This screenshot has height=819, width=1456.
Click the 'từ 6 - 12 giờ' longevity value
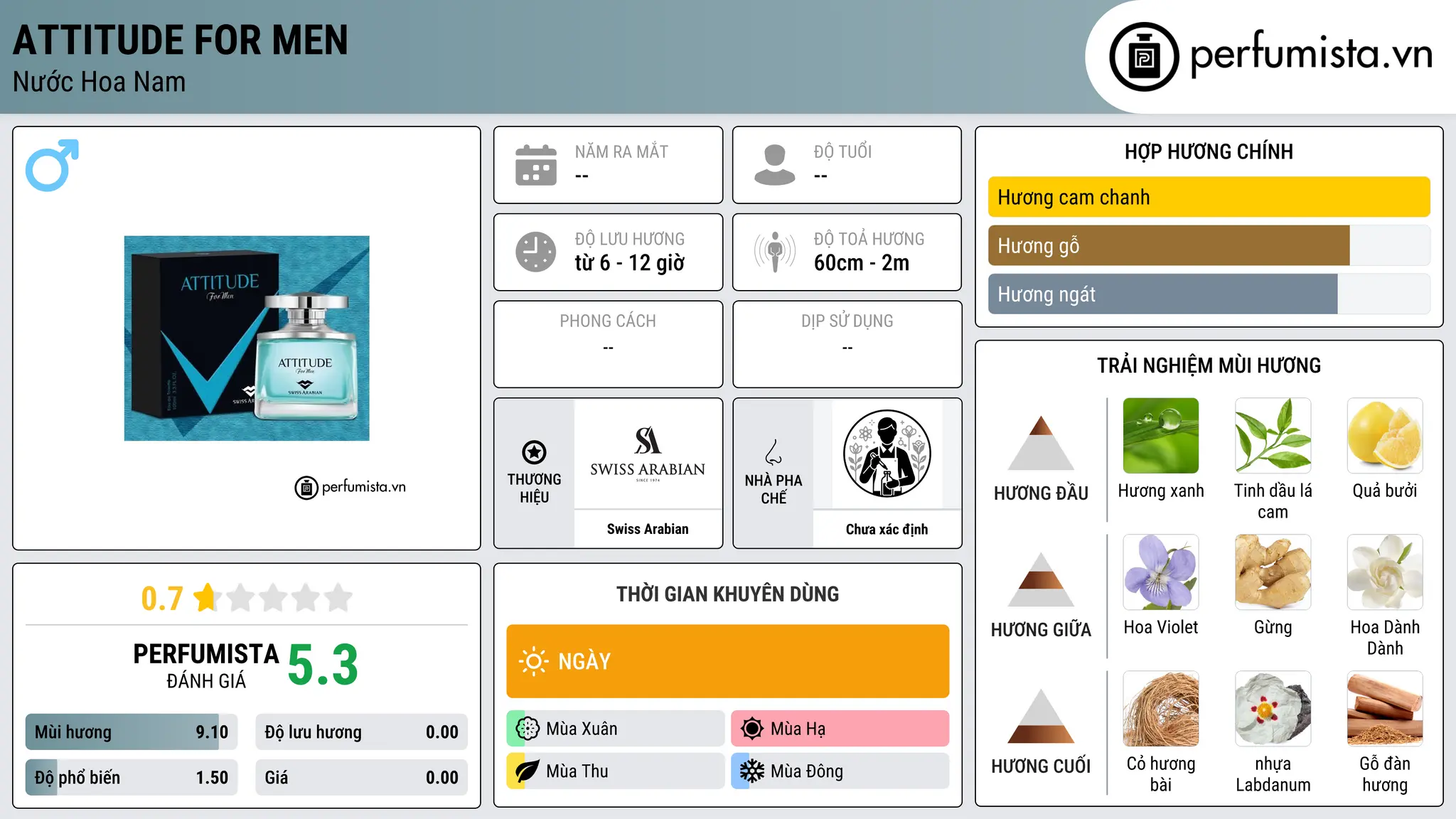point(630,262)
